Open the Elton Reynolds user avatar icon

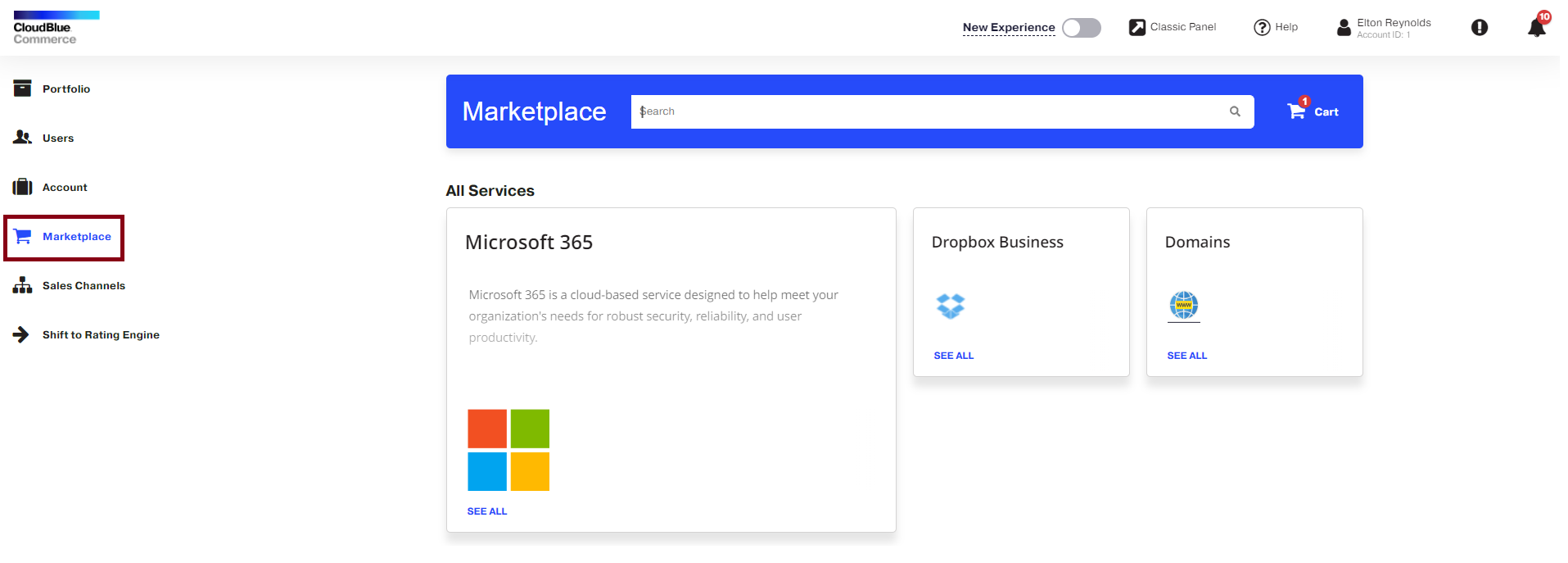(x=1344, y=28)
